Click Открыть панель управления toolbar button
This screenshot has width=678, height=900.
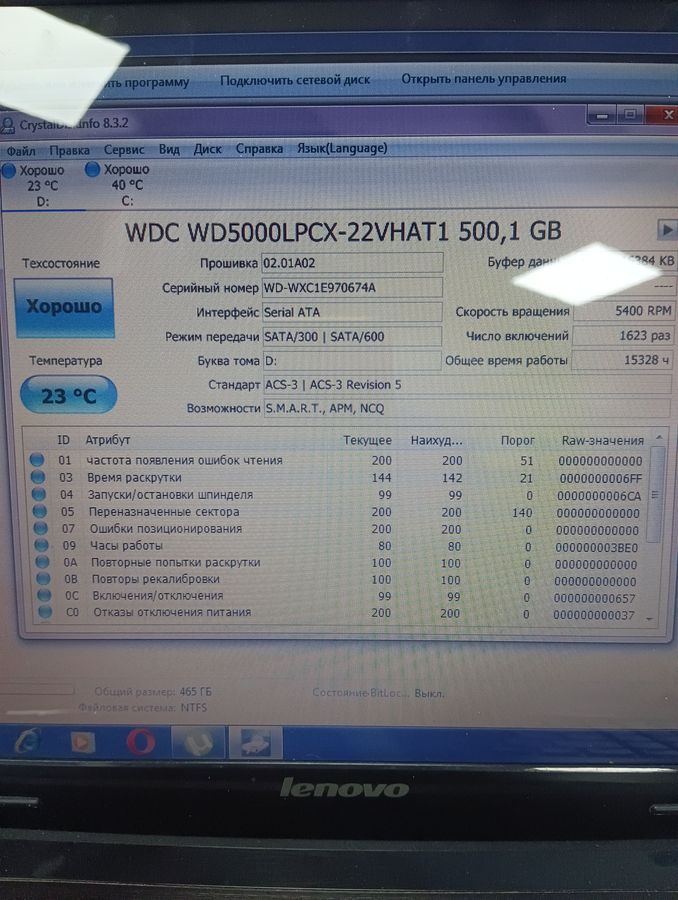pos(483,78)
